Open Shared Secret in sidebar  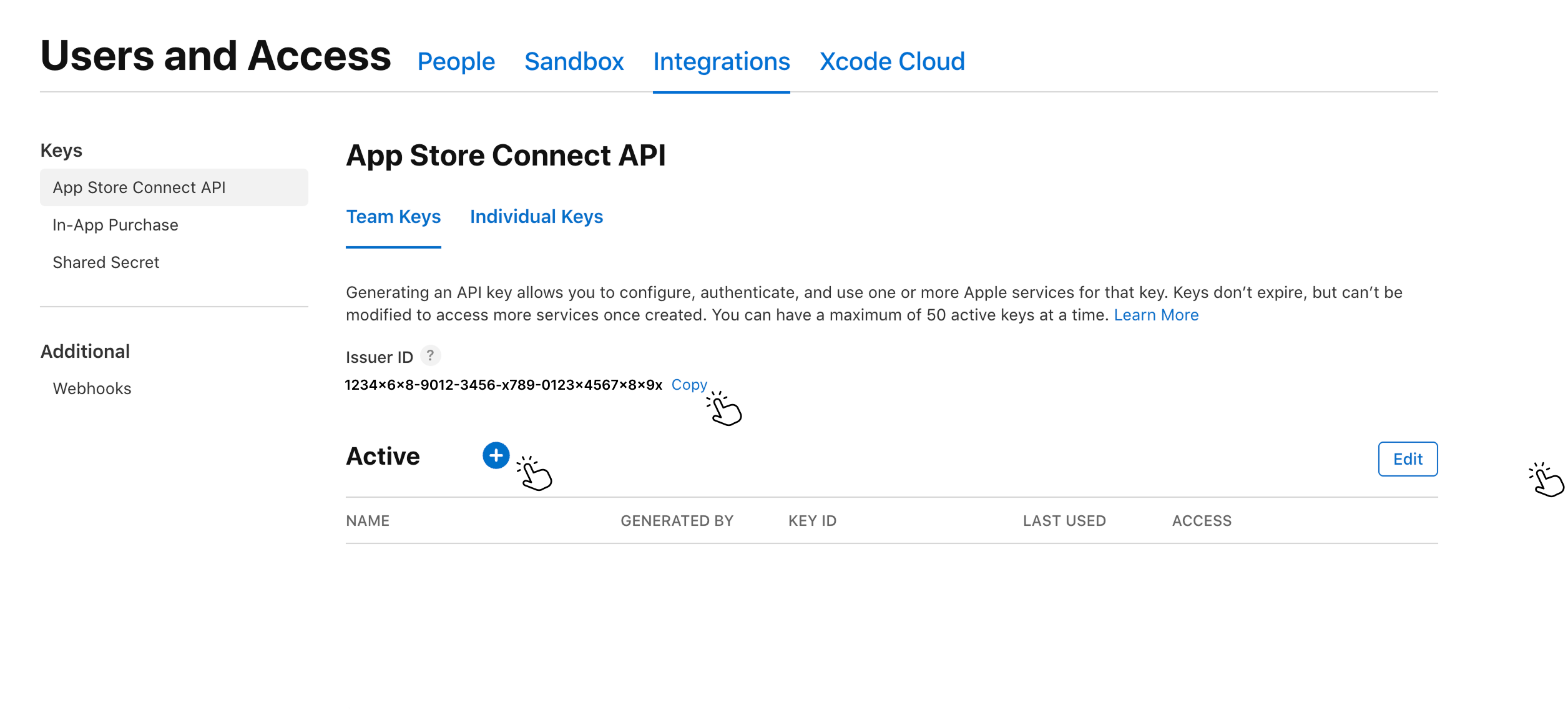pos(106,262)
